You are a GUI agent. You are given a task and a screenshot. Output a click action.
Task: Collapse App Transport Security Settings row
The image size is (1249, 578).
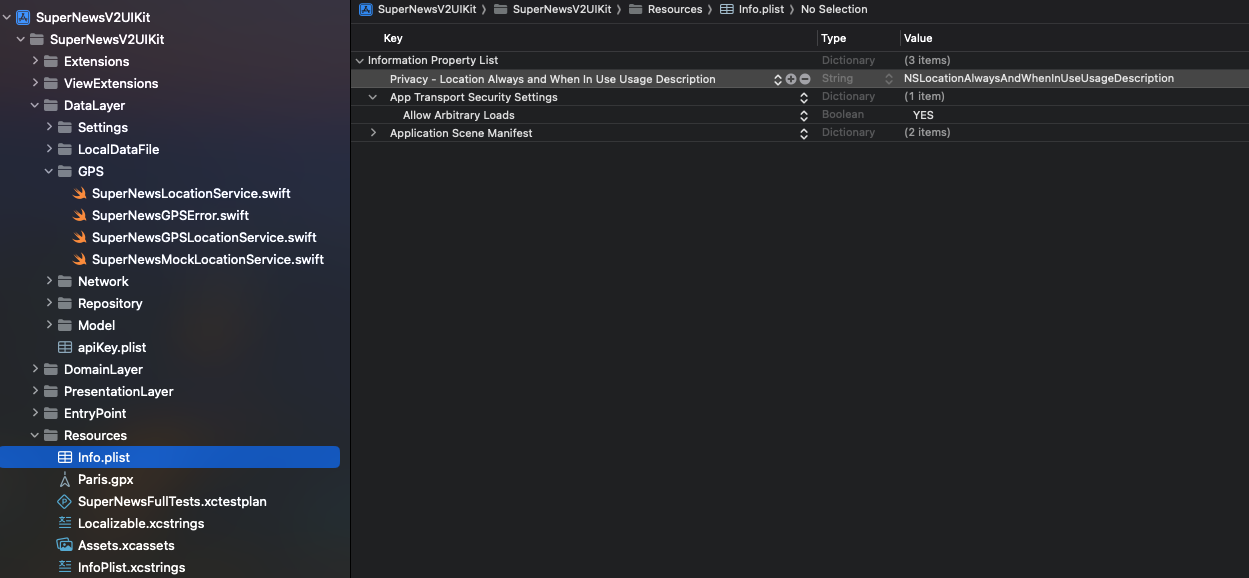pos(374,97)
